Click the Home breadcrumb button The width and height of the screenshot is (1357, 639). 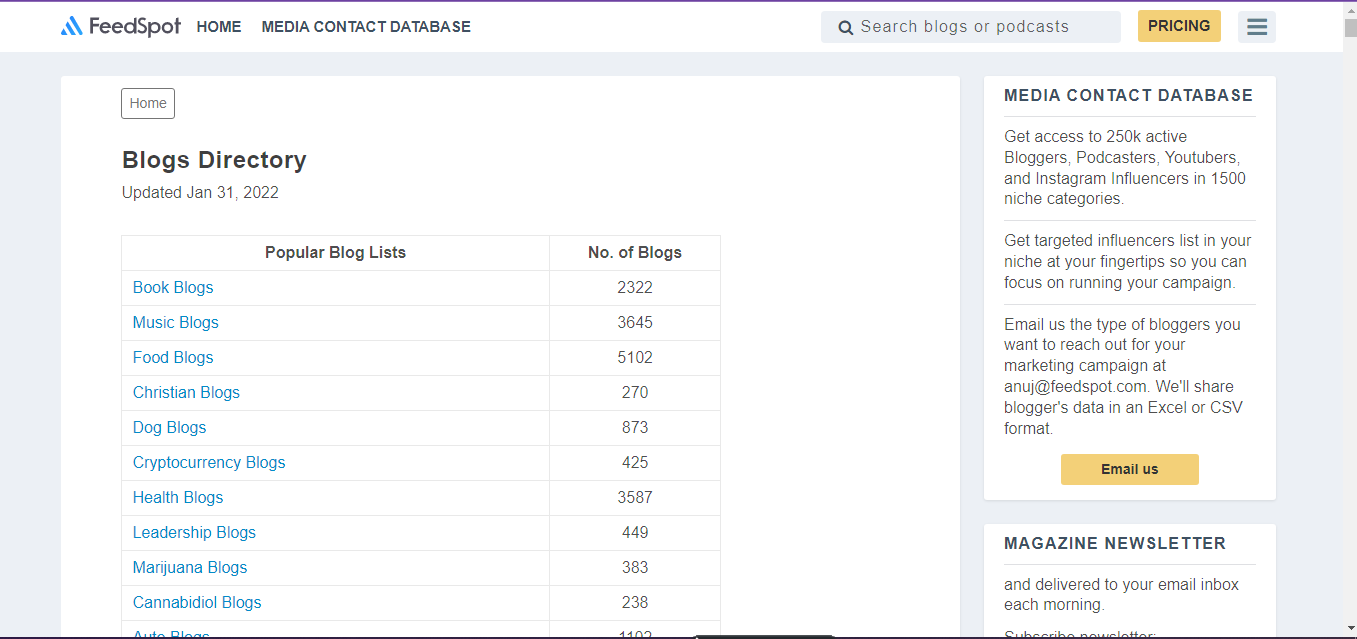[148, 103]
